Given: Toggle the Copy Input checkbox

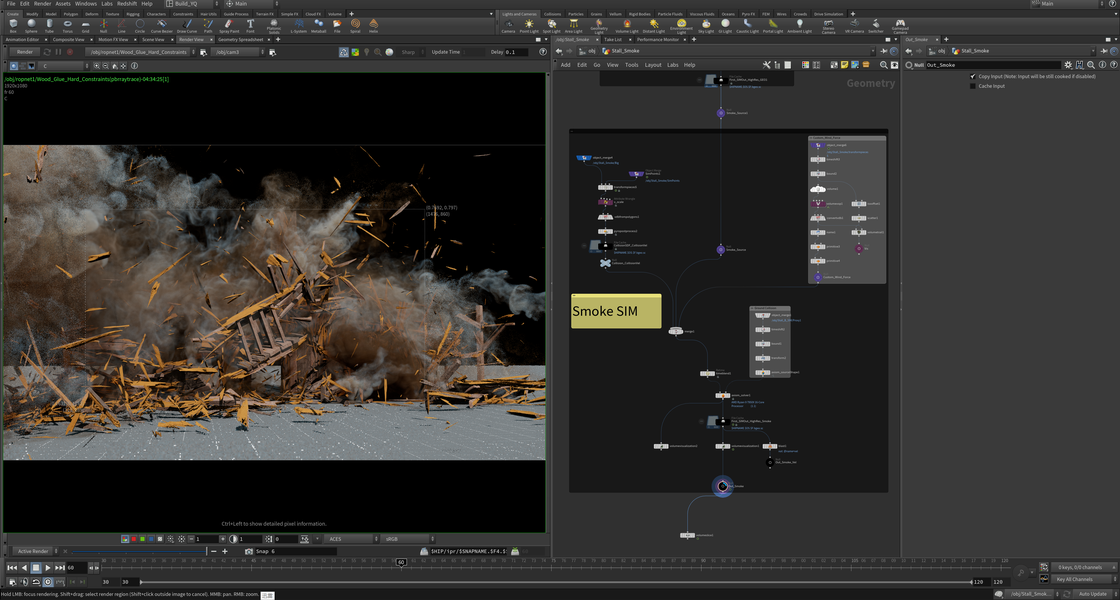Looking at the screenshot, I should [x=972, y=76].
